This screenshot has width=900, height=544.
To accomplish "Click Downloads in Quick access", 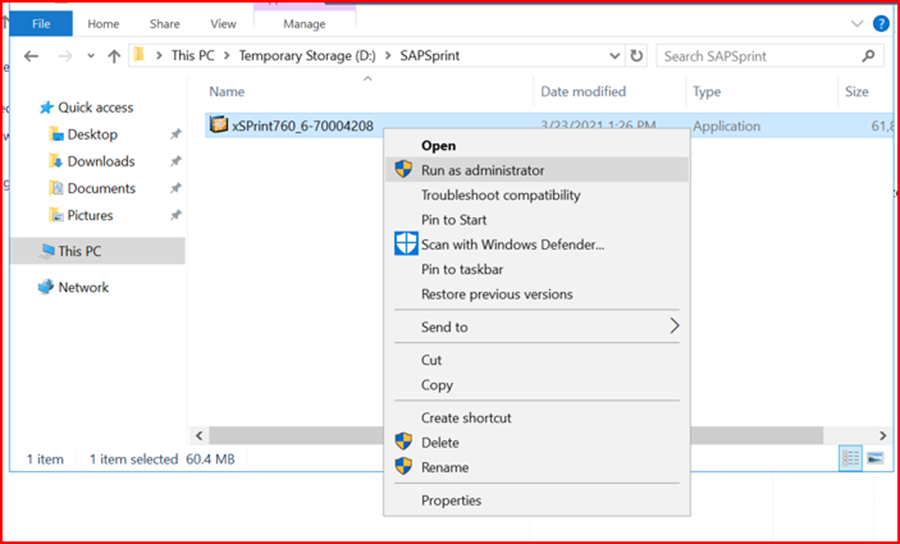I will (x=101, y=161).
